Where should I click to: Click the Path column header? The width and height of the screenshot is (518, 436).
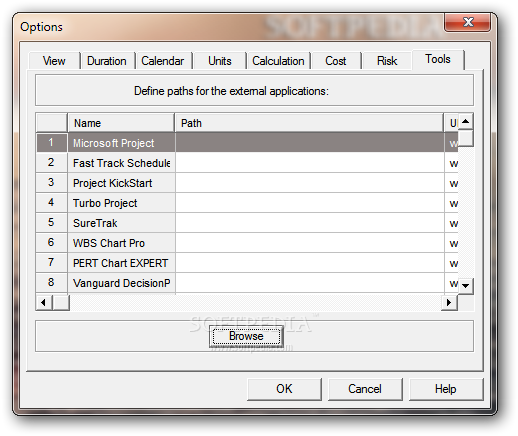[309, 123]
